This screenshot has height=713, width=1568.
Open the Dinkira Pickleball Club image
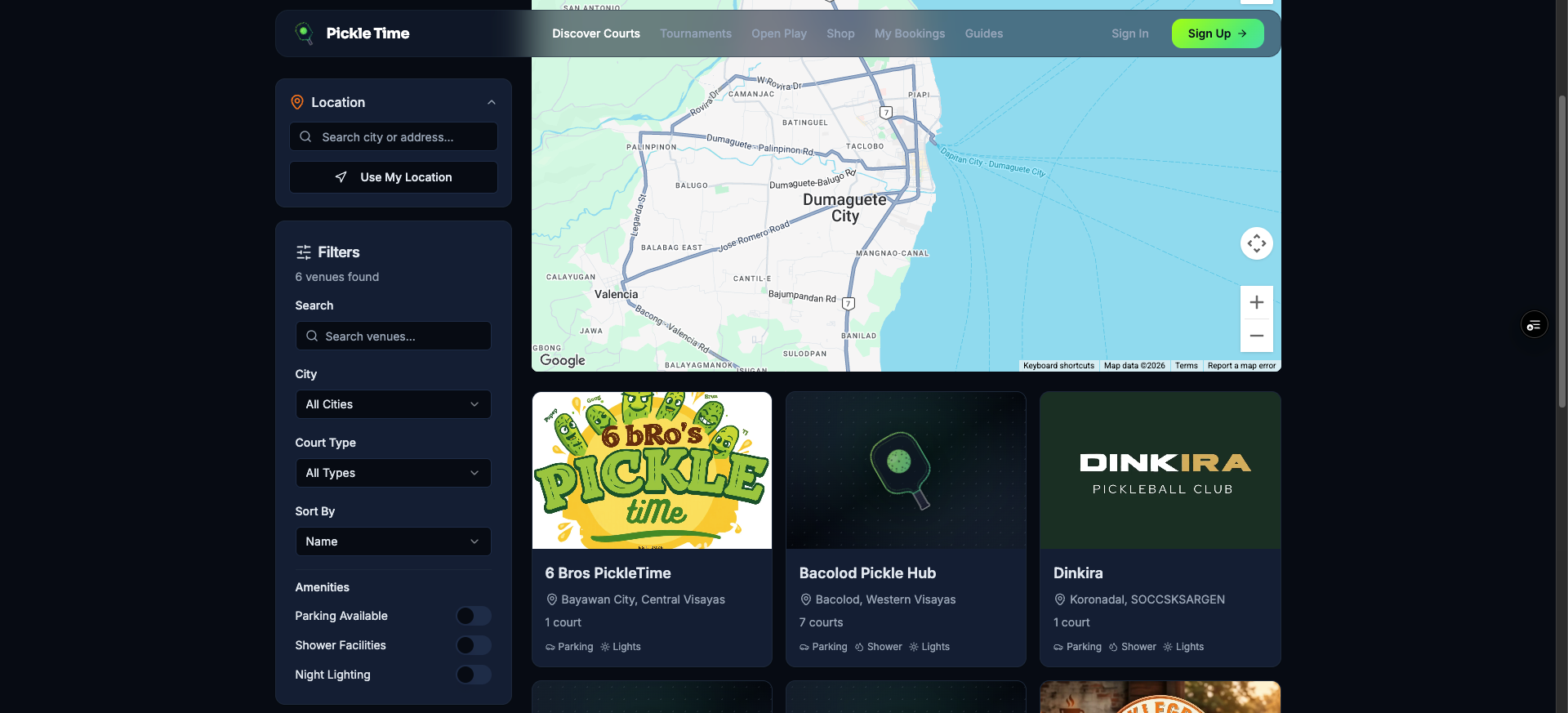click(1160, 470)
